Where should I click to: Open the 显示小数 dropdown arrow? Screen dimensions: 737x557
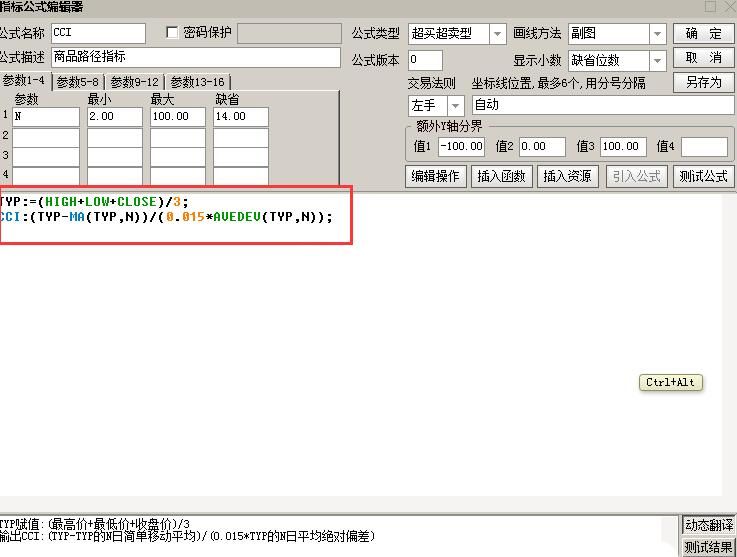pos(657,61)
